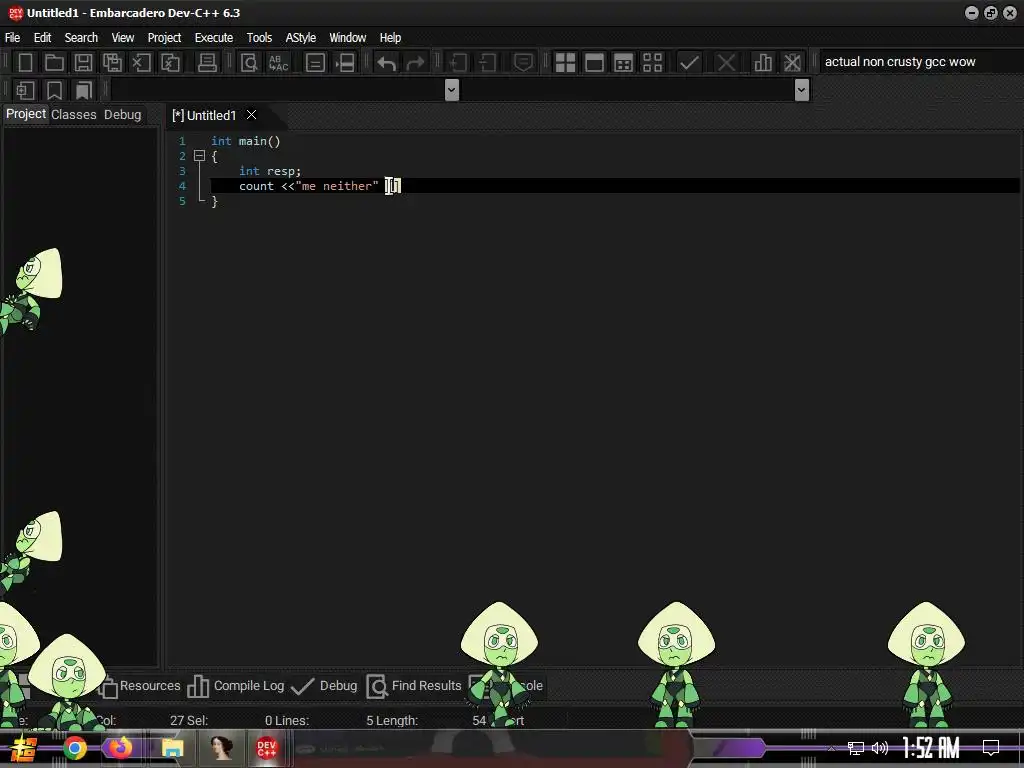Open Find with the magnifier toolbar icon
Screen dimensions: 1024x768
pyautogui.click(x=249, y=63)
